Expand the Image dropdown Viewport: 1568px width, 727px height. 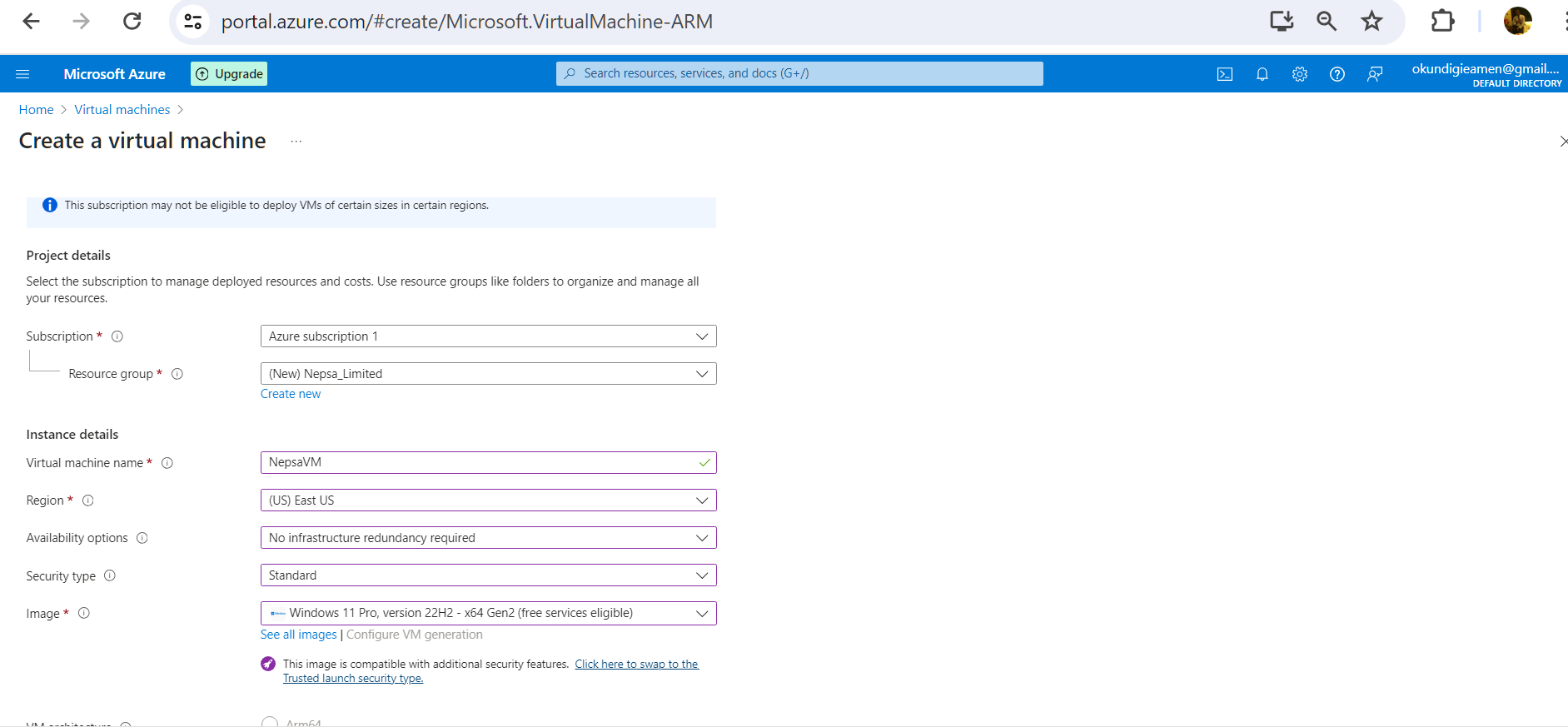point(488,613)
